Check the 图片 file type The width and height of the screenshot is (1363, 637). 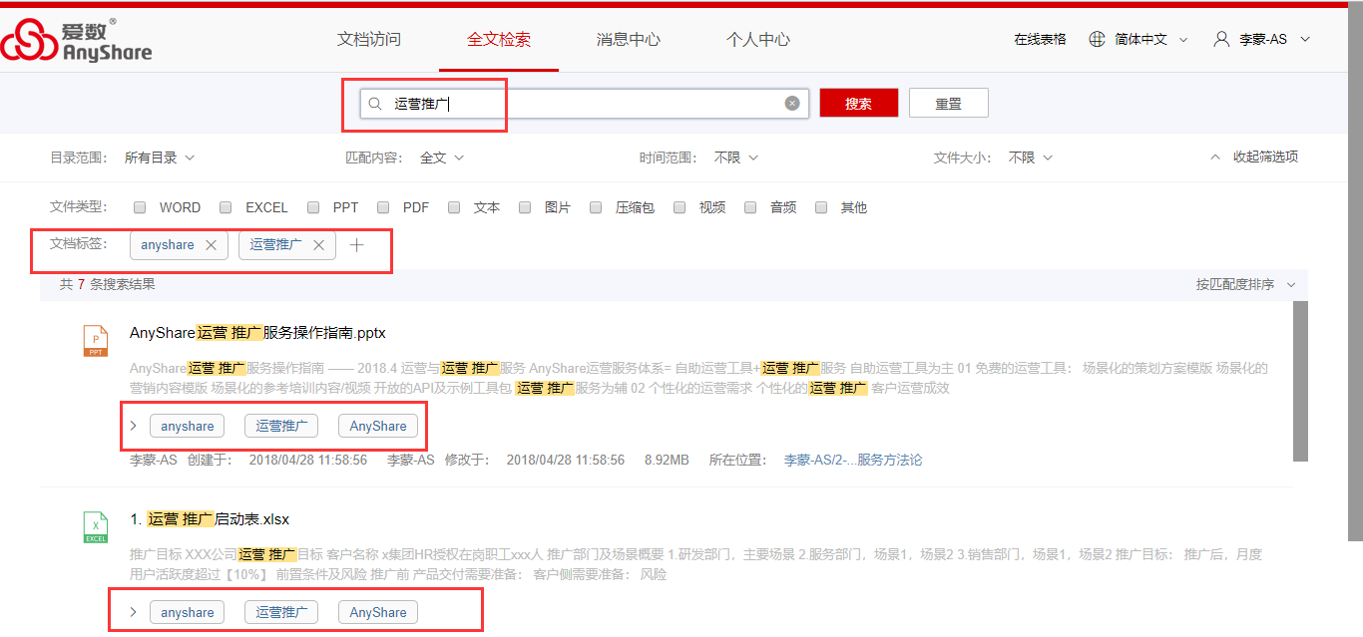pyautogui.click(x=524, y=208)
